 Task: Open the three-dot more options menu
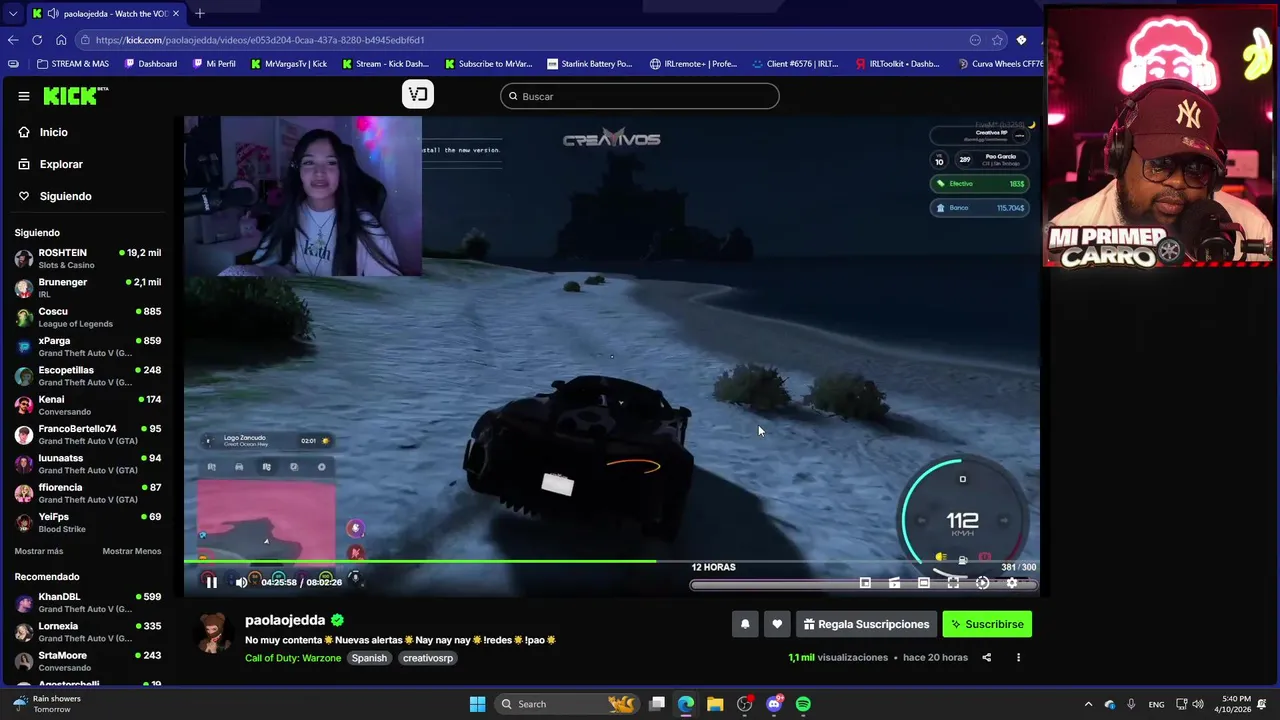point(1018,657)
